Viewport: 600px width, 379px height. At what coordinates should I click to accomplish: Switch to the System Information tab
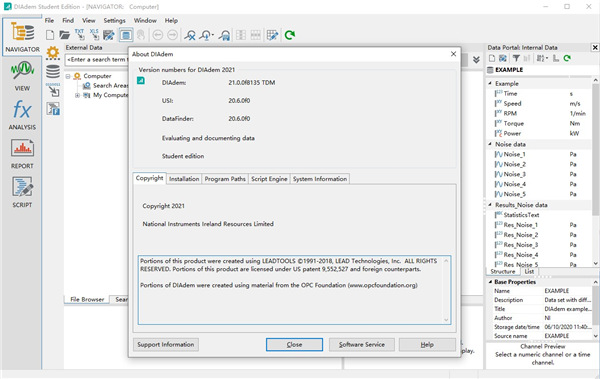320,179
